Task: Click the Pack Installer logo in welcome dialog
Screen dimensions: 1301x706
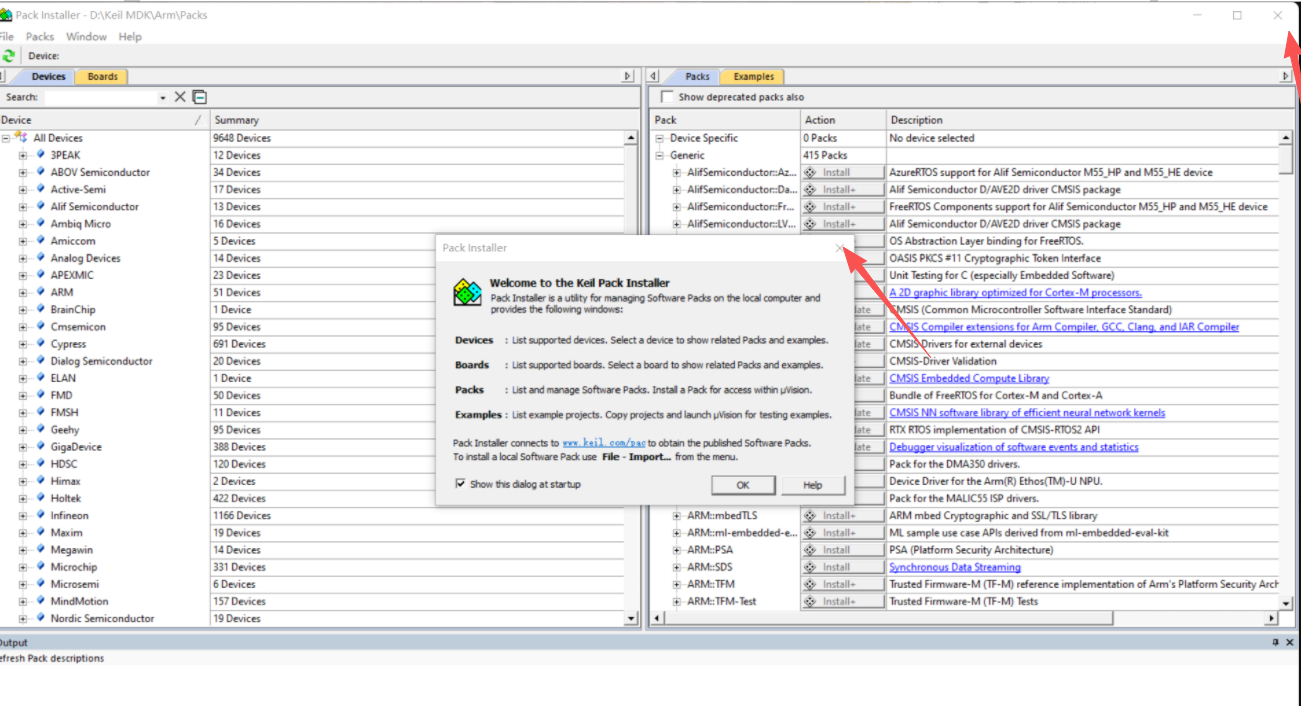Action: point(467,291)
